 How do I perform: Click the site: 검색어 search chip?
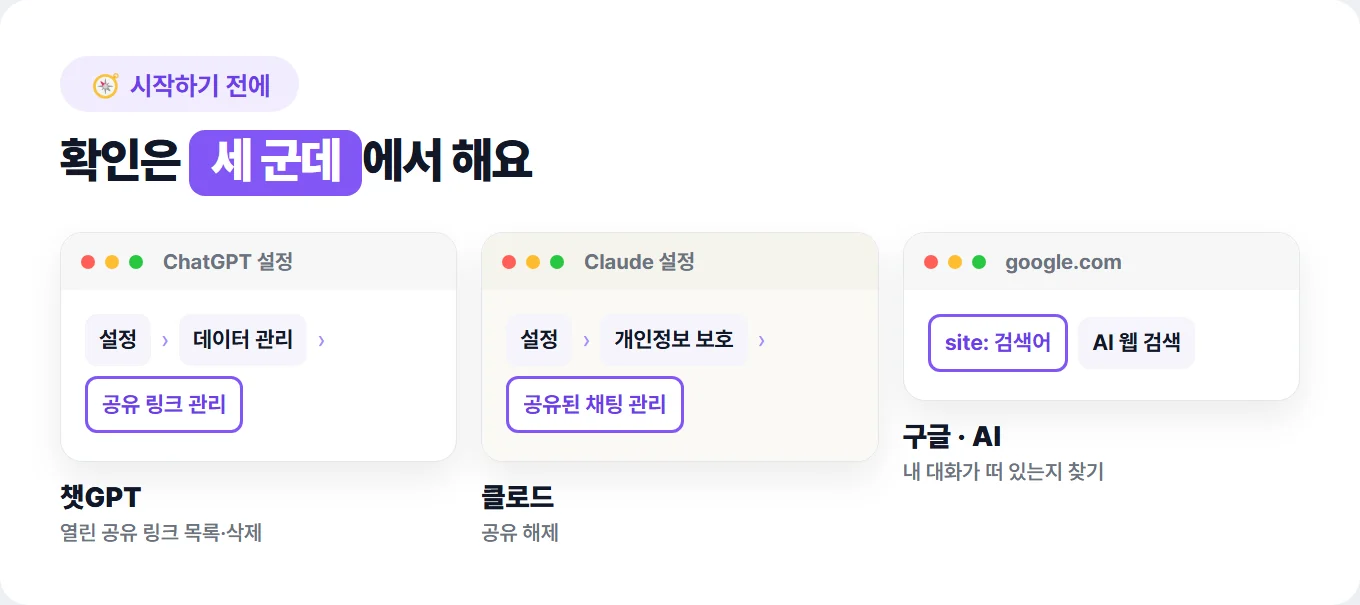click(998, 343)
